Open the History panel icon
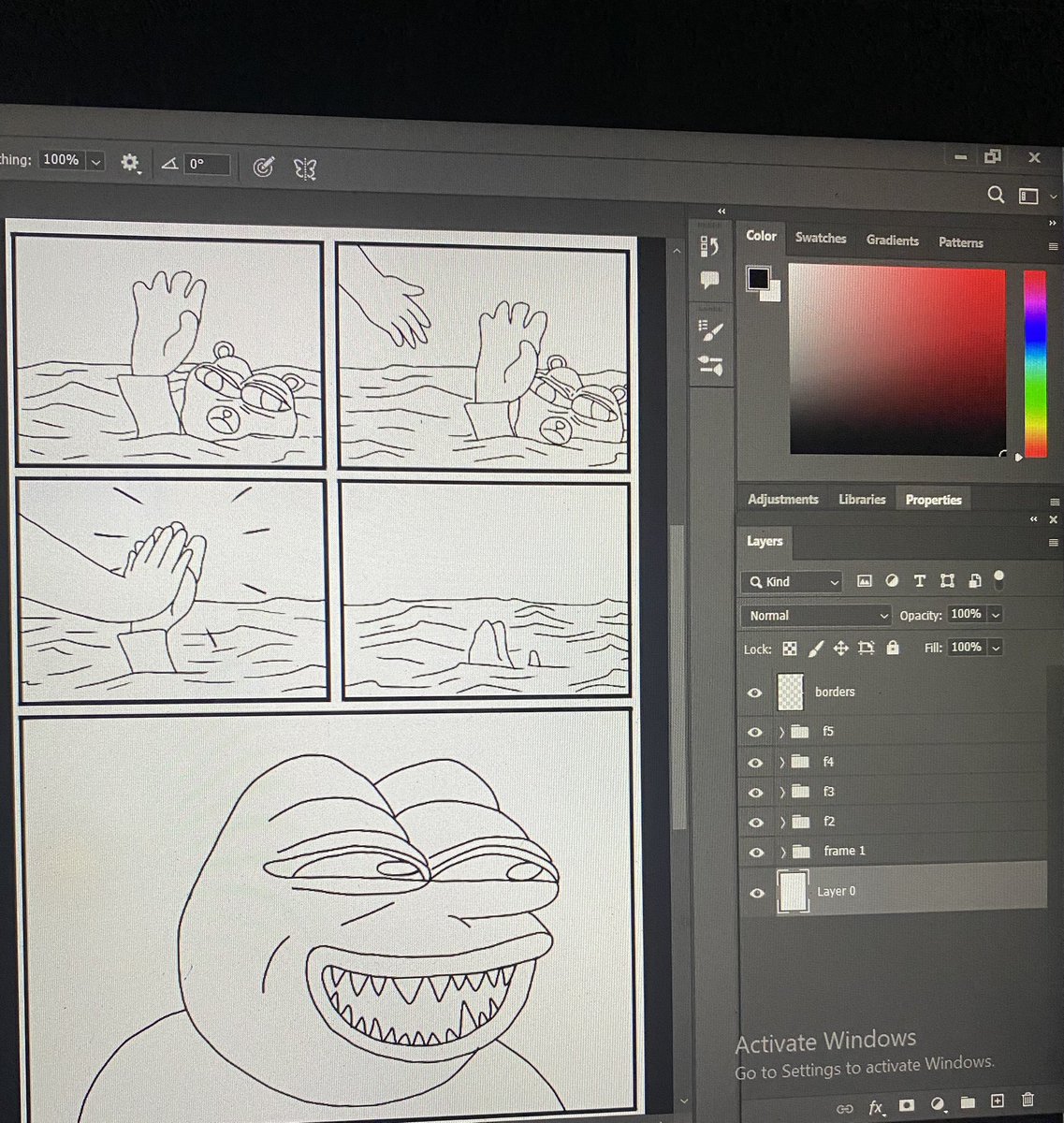 (709, 246)
